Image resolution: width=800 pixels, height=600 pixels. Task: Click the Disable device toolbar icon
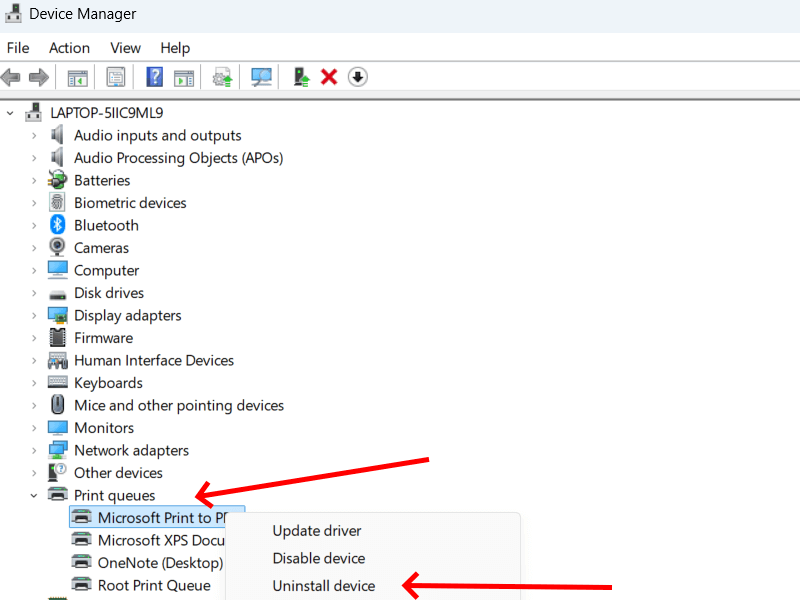(x=357, y=77)
